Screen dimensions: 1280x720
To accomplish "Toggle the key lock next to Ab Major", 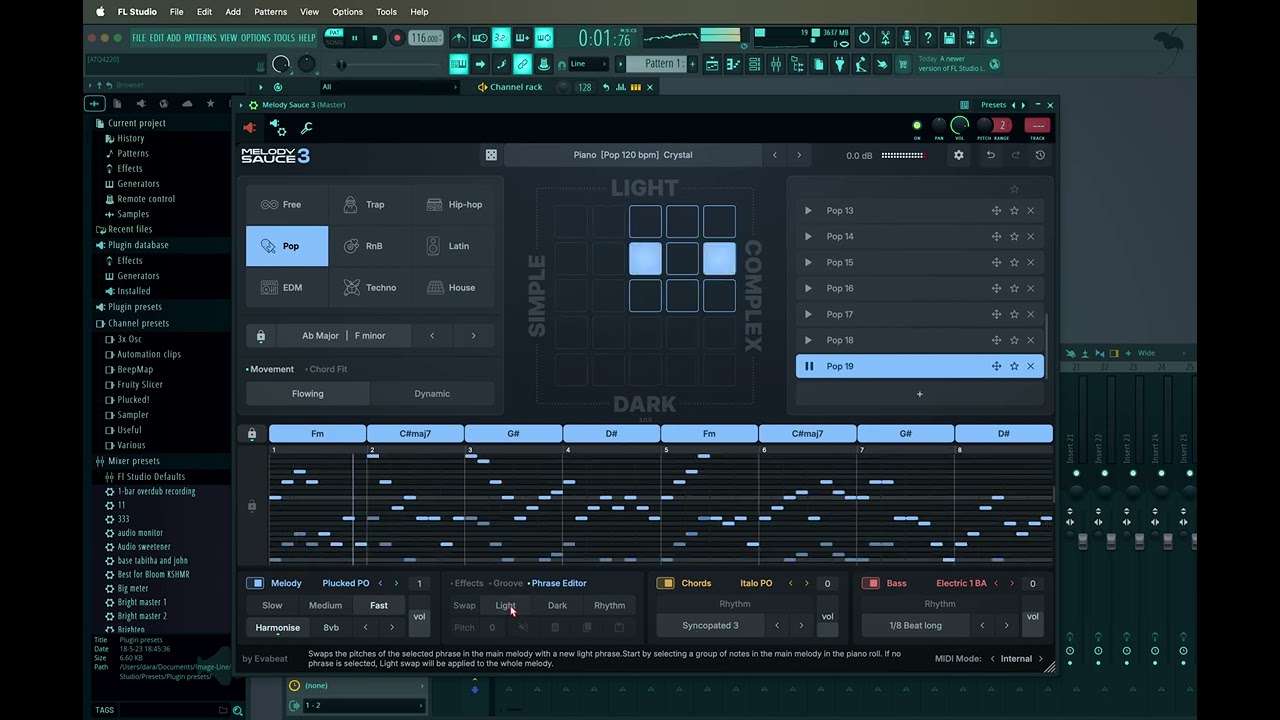I will (261, 336).
